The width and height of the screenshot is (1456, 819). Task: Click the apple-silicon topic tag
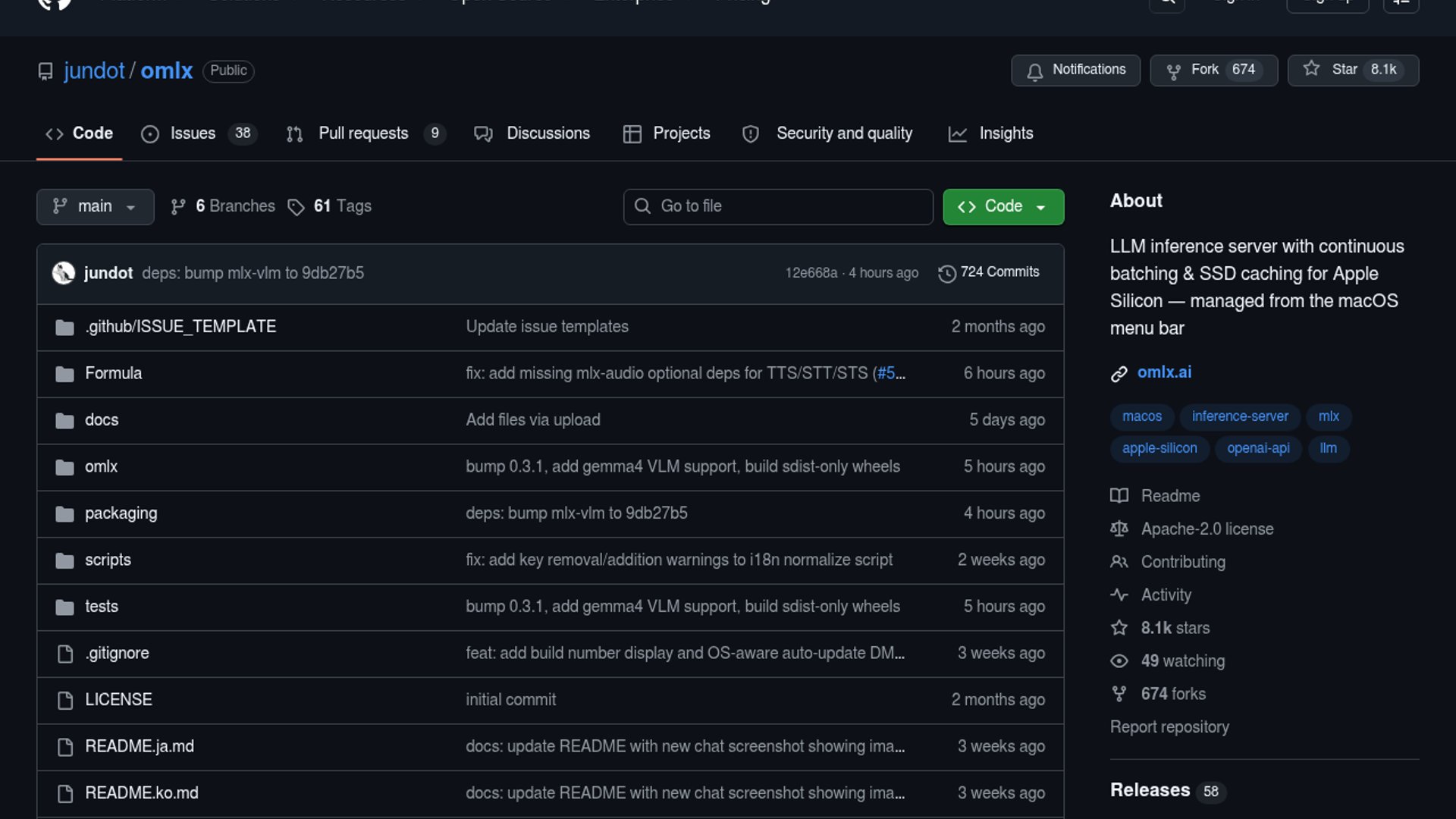[x=1159, y=448]
